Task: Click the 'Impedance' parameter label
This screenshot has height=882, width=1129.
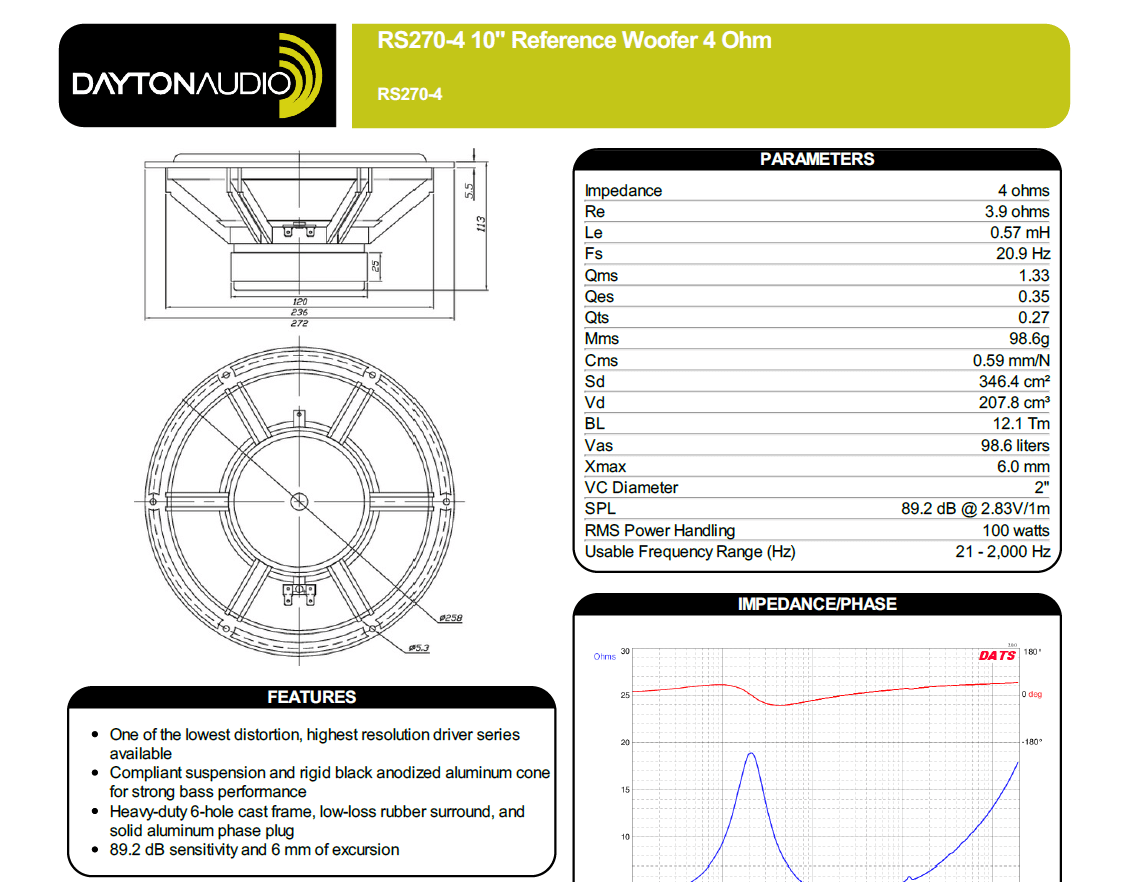Action: (x=623, y=191)
